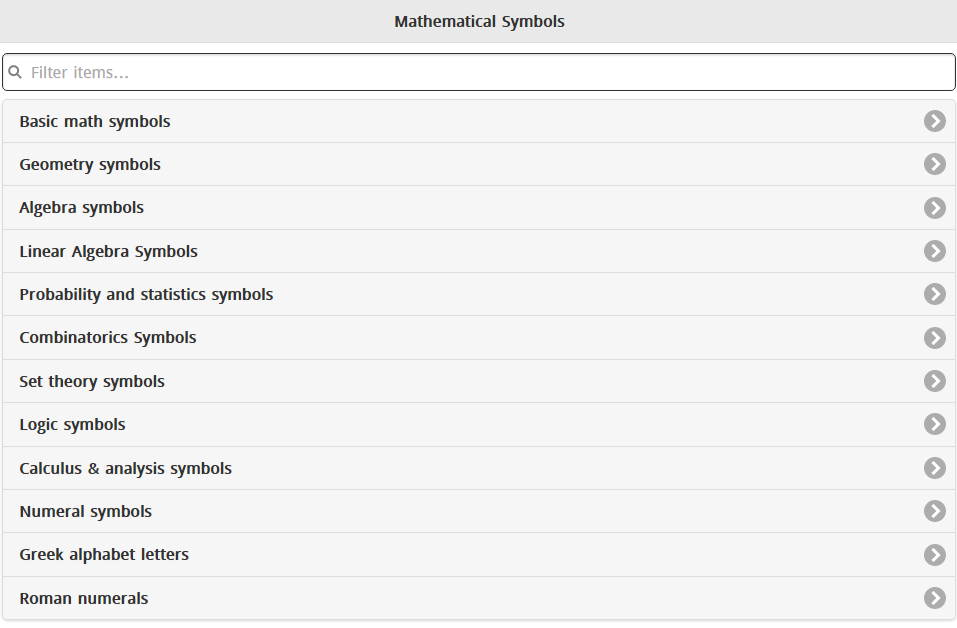The image size is (957, 628).
Task: Go to Probability and statistics symbols
Action: pyautogui.click(x=146, y=294)
